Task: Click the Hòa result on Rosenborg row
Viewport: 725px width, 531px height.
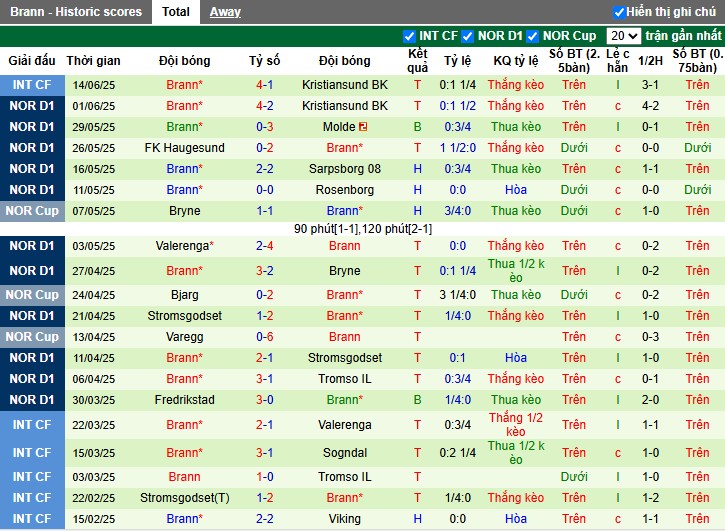Action: click(x=516, y=190)
